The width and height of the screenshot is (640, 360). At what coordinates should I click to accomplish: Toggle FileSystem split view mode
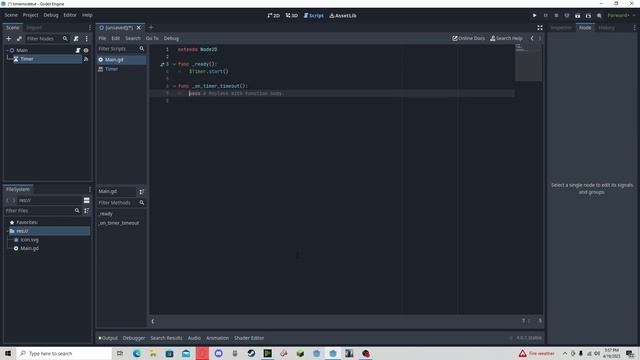87,200
